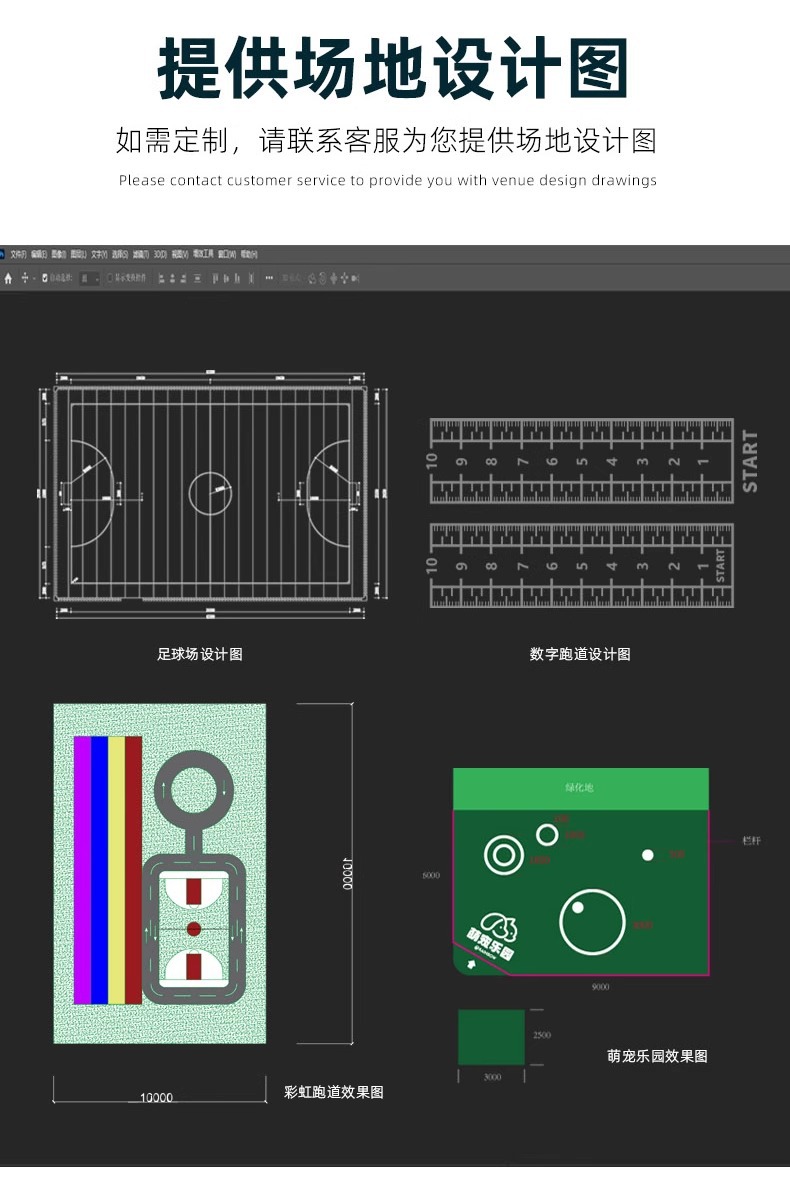Image resolution: width=790 pixels, height=1179 pixels.
Task: Align horizontal centers of layers
Action: click(173, 278)
